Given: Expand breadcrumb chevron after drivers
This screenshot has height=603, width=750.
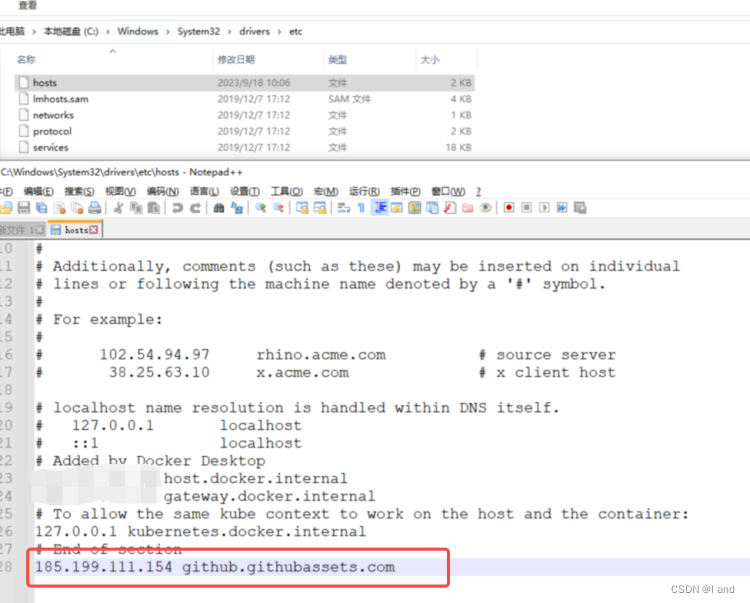Looking at the screenshot, I should coord(279,32).
